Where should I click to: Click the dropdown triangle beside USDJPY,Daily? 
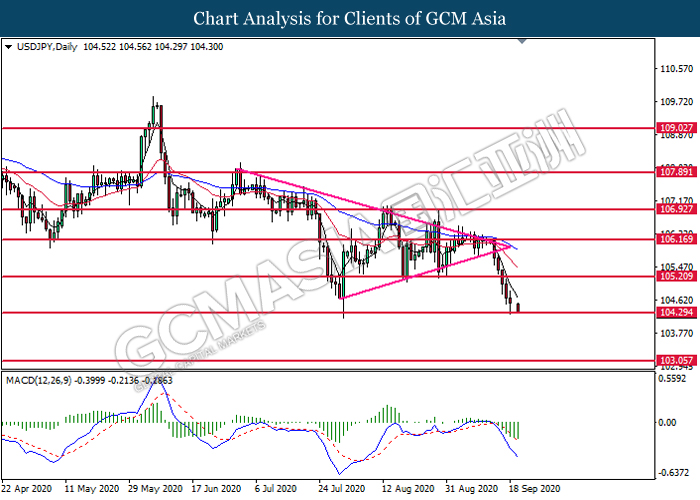[8, 47]
